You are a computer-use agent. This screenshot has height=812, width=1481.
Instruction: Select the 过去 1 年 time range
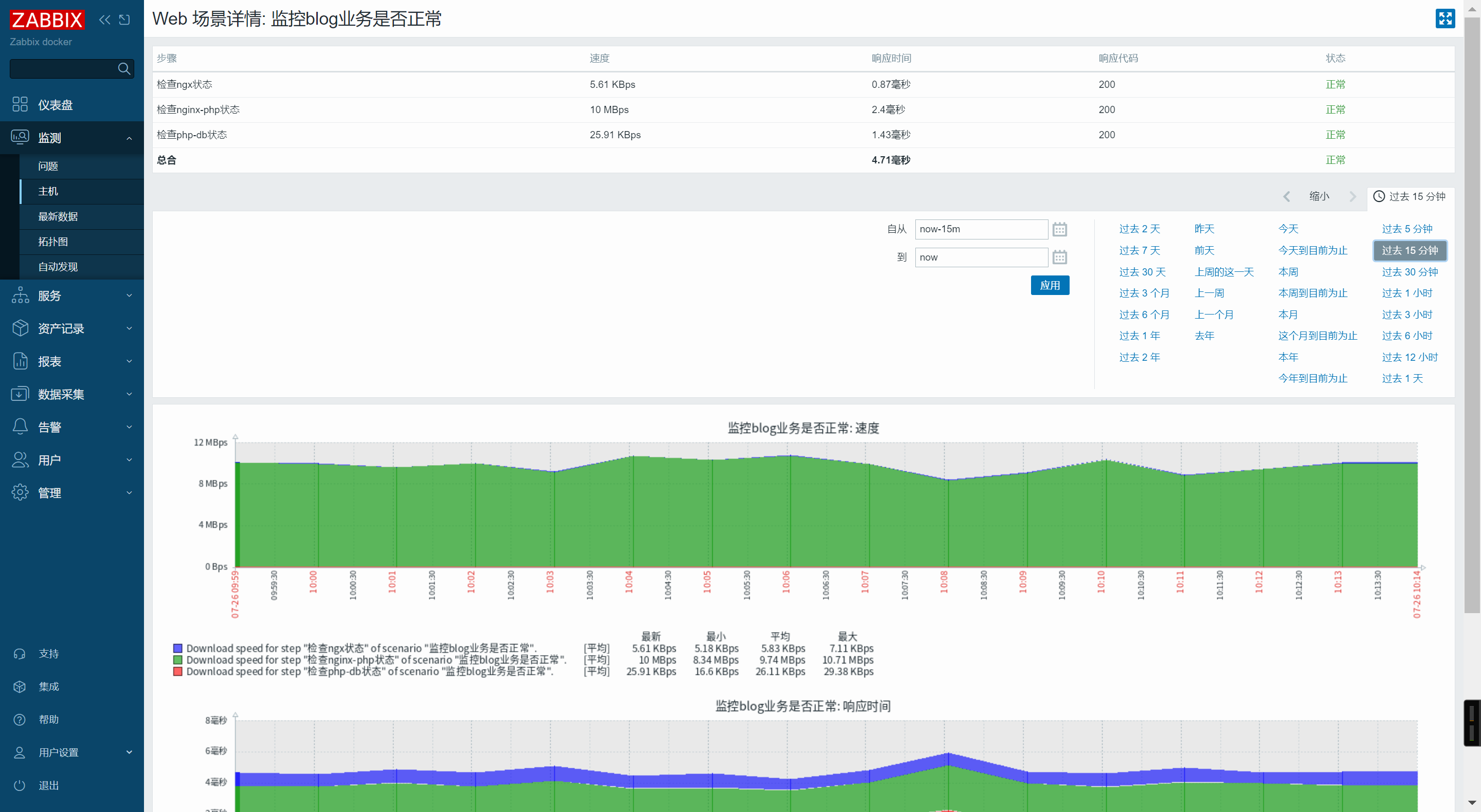pos(1140,336)
